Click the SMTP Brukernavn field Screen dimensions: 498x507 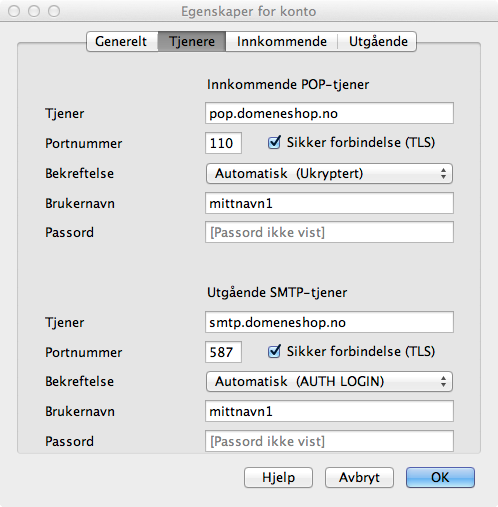coord(329,411)
